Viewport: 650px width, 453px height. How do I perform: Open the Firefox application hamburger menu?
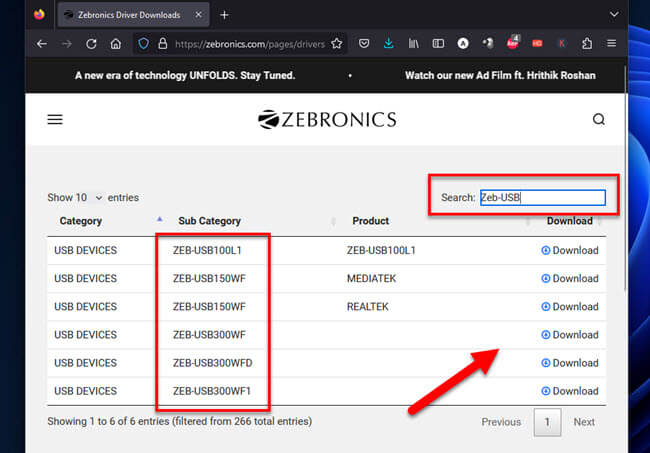611,44
